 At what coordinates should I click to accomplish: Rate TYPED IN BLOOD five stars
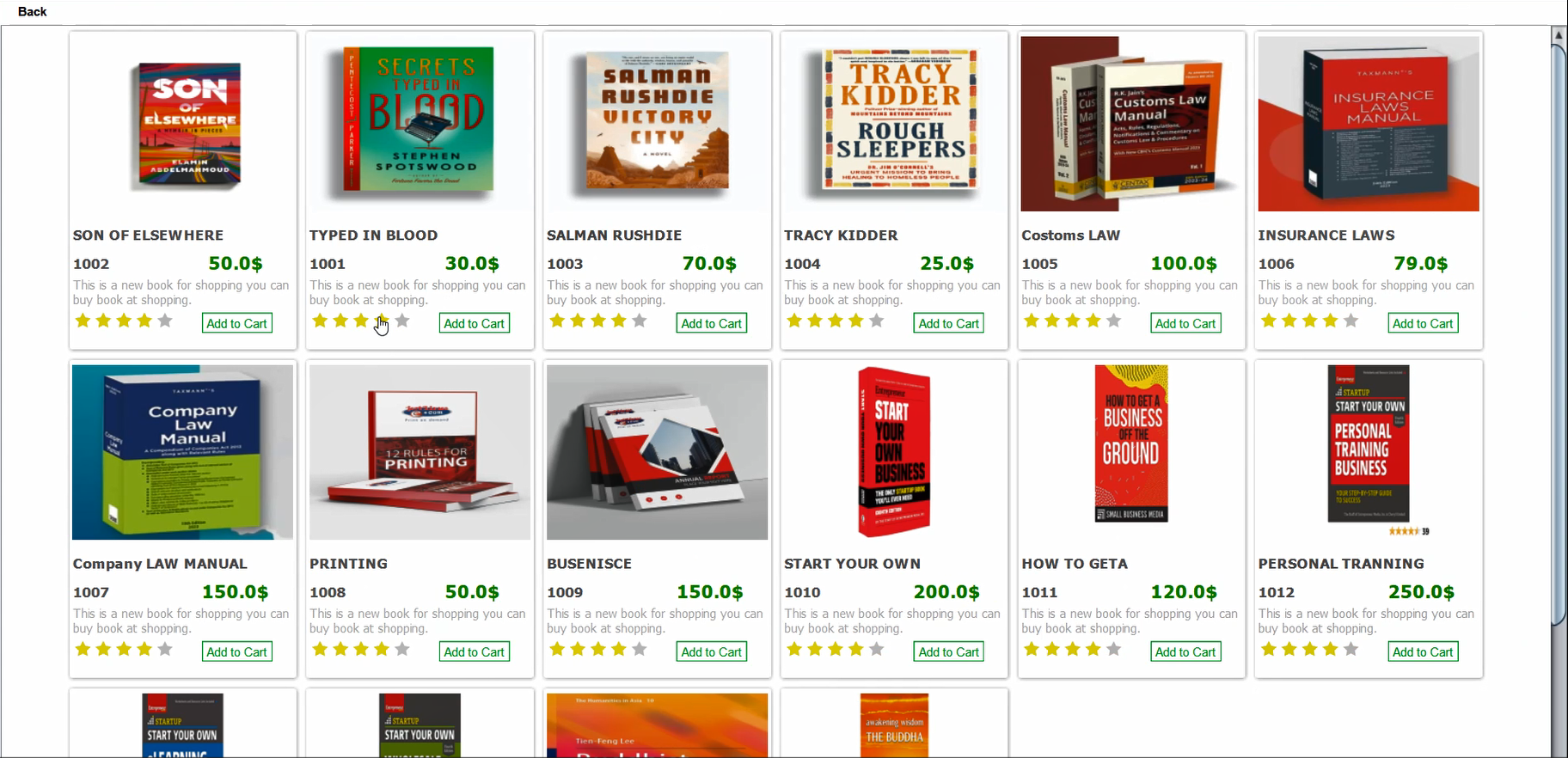[x=402, y=321]
